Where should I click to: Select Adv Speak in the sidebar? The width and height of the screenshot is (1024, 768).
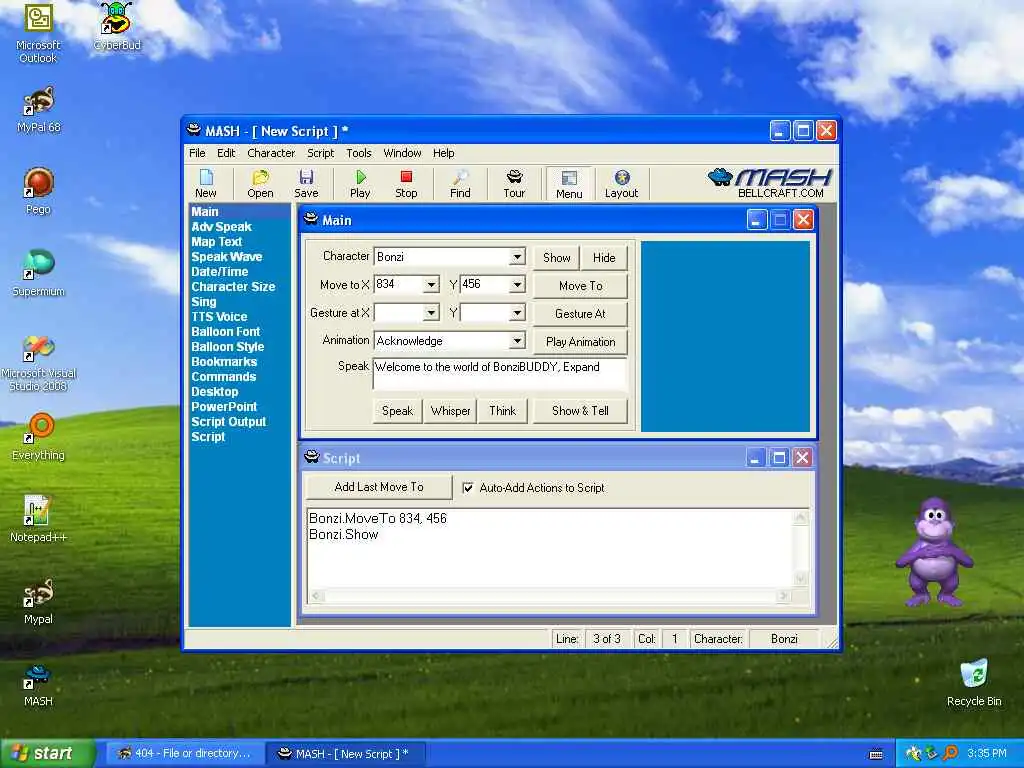[221, 227]
